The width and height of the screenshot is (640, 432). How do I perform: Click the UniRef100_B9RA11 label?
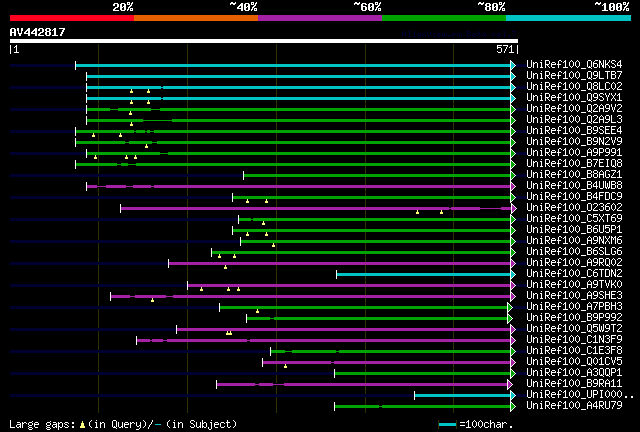574,384
